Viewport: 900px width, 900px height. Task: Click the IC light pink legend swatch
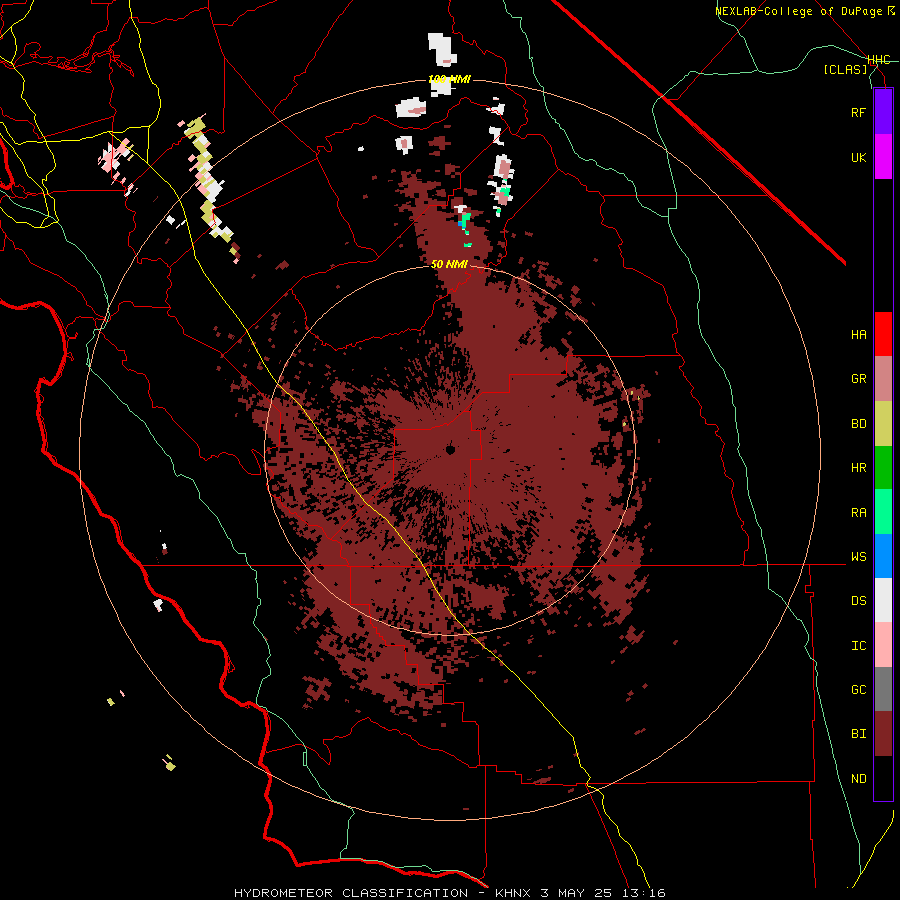tap(883, 645)
